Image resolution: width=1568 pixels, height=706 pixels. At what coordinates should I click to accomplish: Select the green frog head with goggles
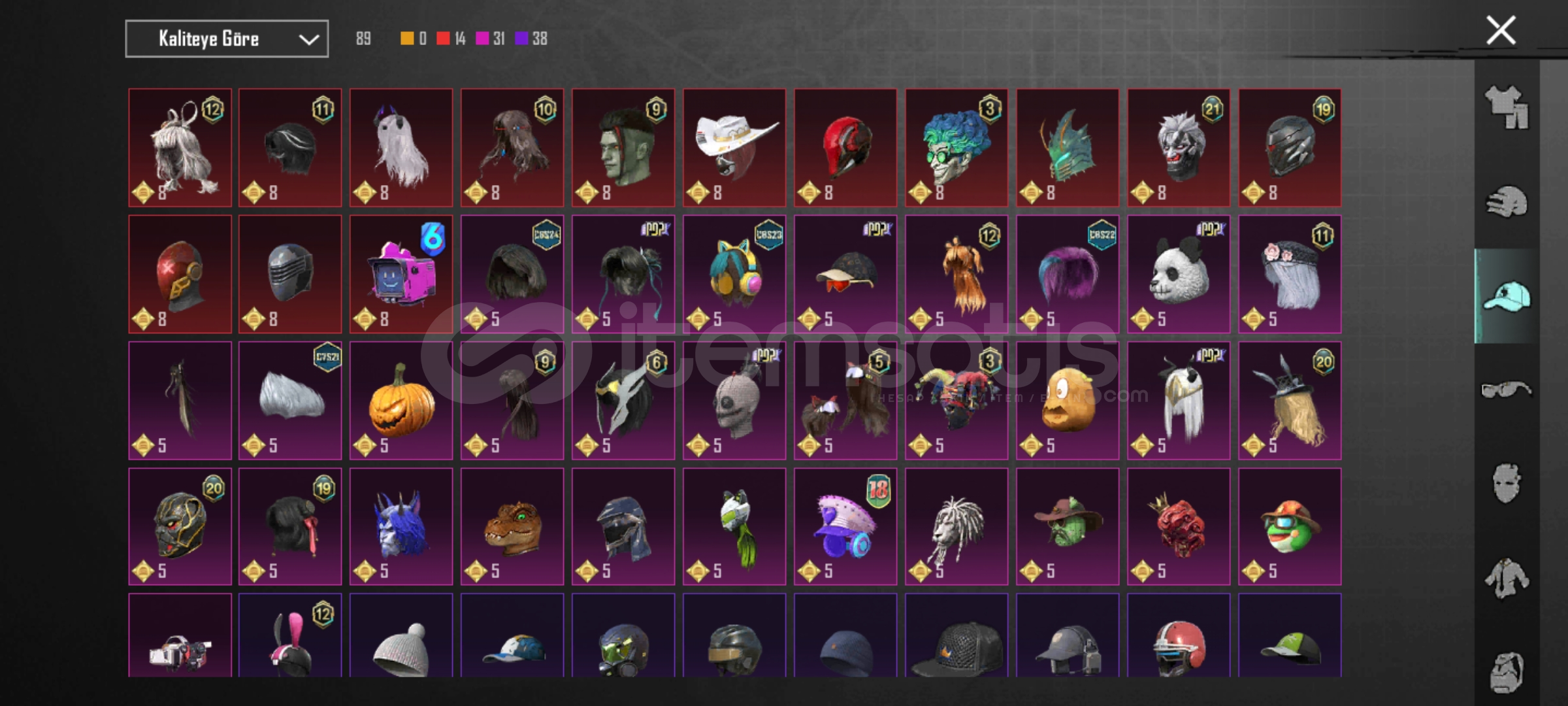(1290, 526)
